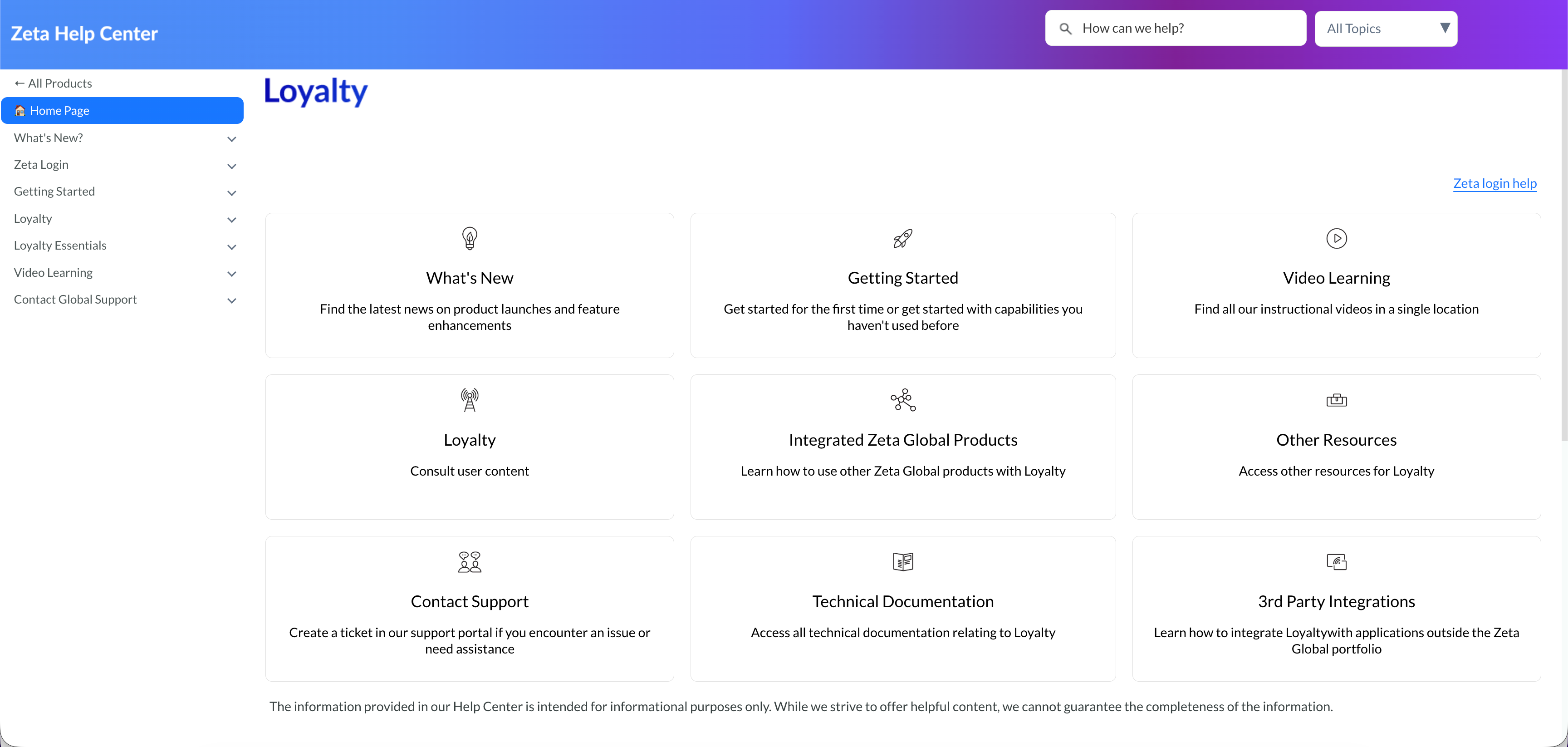Click the magnifying glass search icon
This screenshot has height=747, width=1568.
[1065, 29]
